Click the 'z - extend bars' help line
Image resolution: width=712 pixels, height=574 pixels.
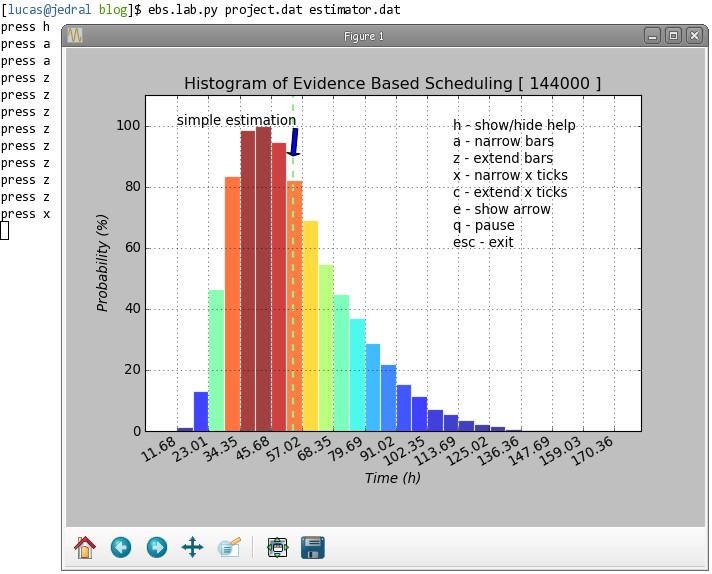click(x=503, y=158)
